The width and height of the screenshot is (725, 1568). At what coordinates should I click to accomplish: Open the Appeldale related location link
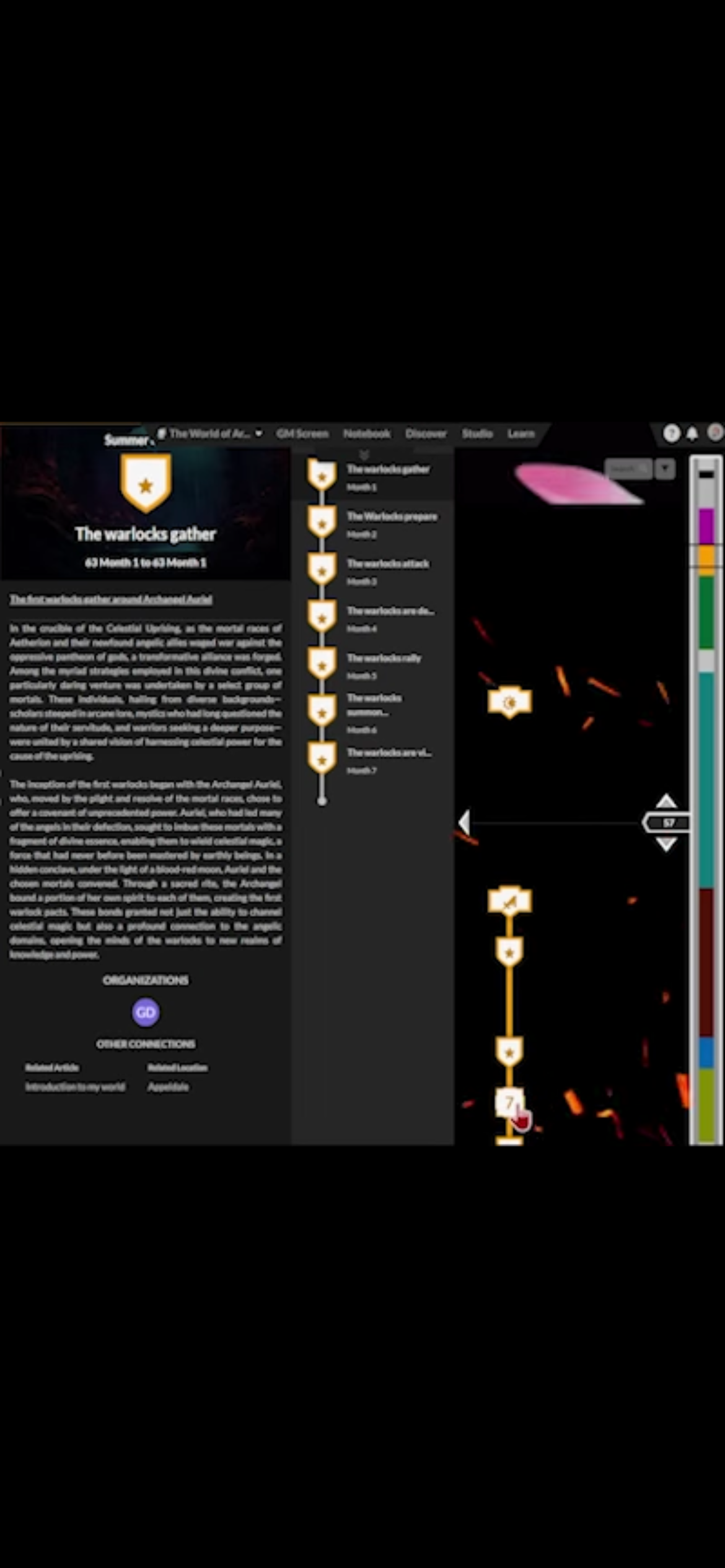point(168,1087)
